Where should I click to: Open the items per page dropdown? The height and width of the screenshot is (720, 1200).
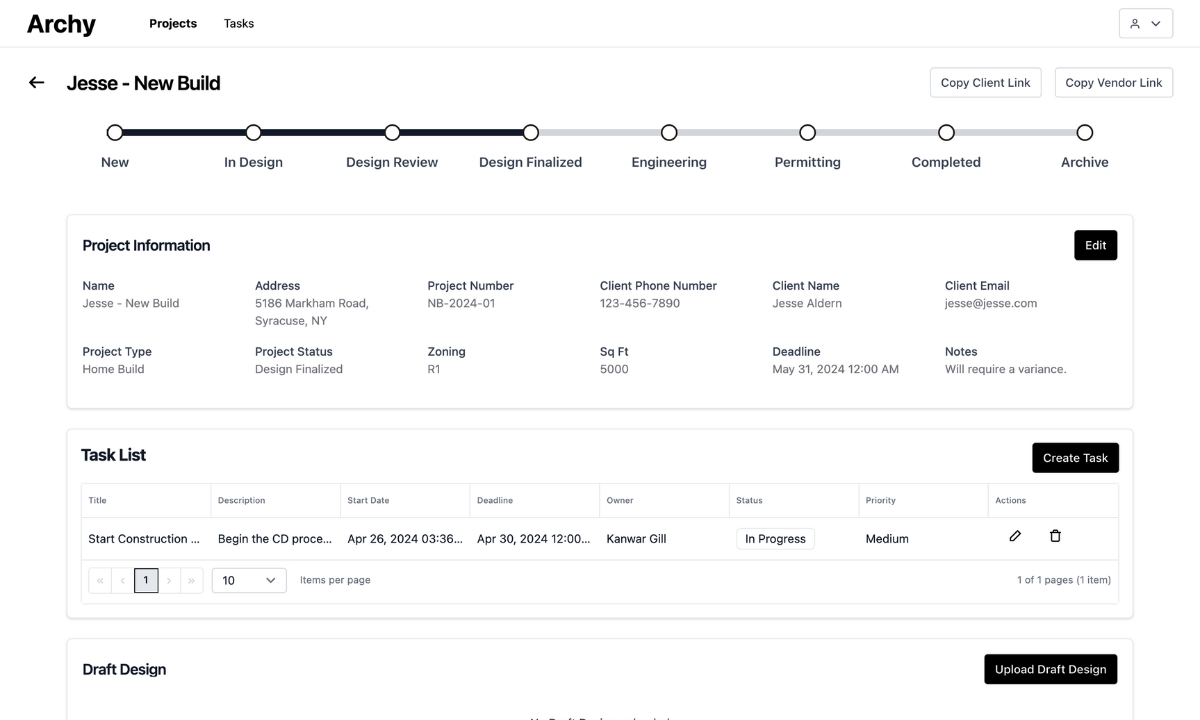[249, 580]
